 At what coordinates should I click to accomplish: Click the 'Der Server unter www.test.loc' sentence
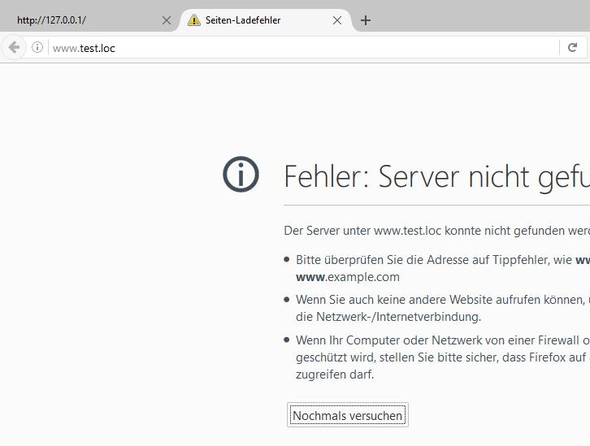pos(362,230)
